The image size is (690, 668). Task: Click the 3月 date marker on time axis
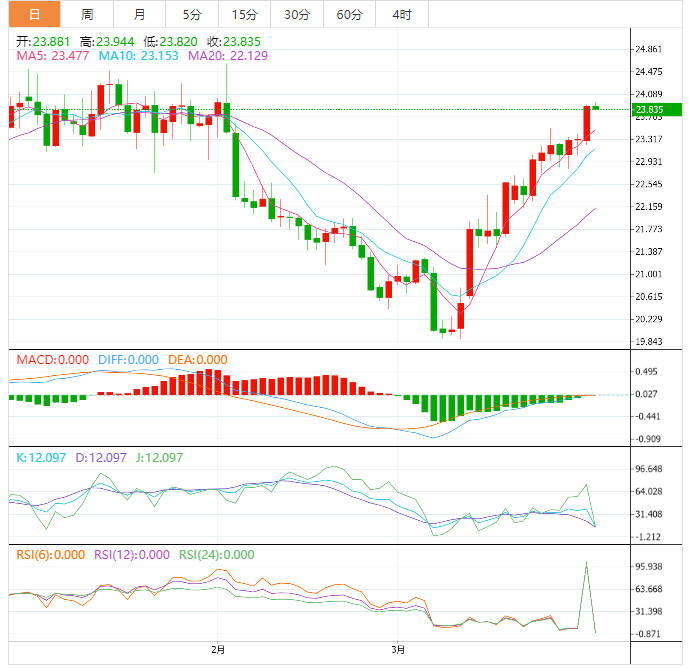pyautogui.click(x=398, y=651)
